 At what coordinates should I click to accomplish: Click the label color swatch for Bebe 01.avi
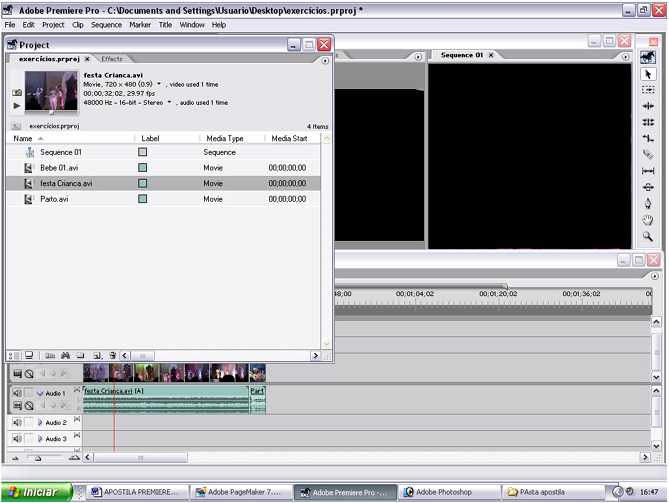coord(143,168)
